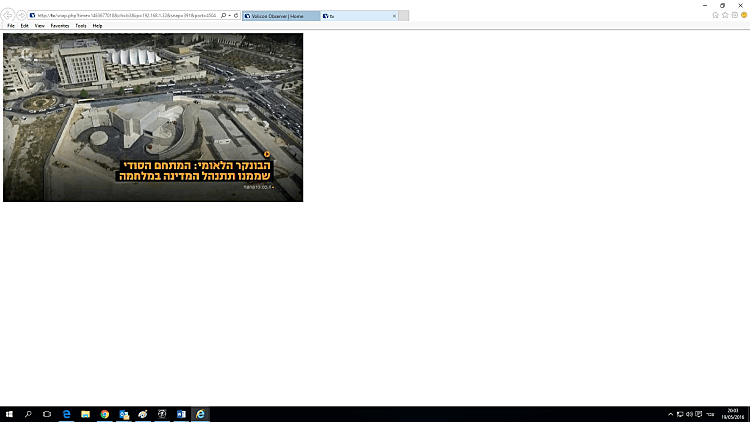Open Favorites star icon in toolbar

[724, 15]
